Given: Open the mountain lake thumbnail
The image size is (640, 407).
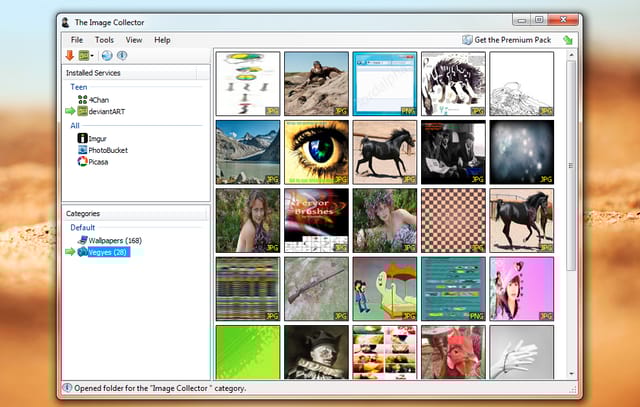Looking at the screenshot, I should (248, 152).
